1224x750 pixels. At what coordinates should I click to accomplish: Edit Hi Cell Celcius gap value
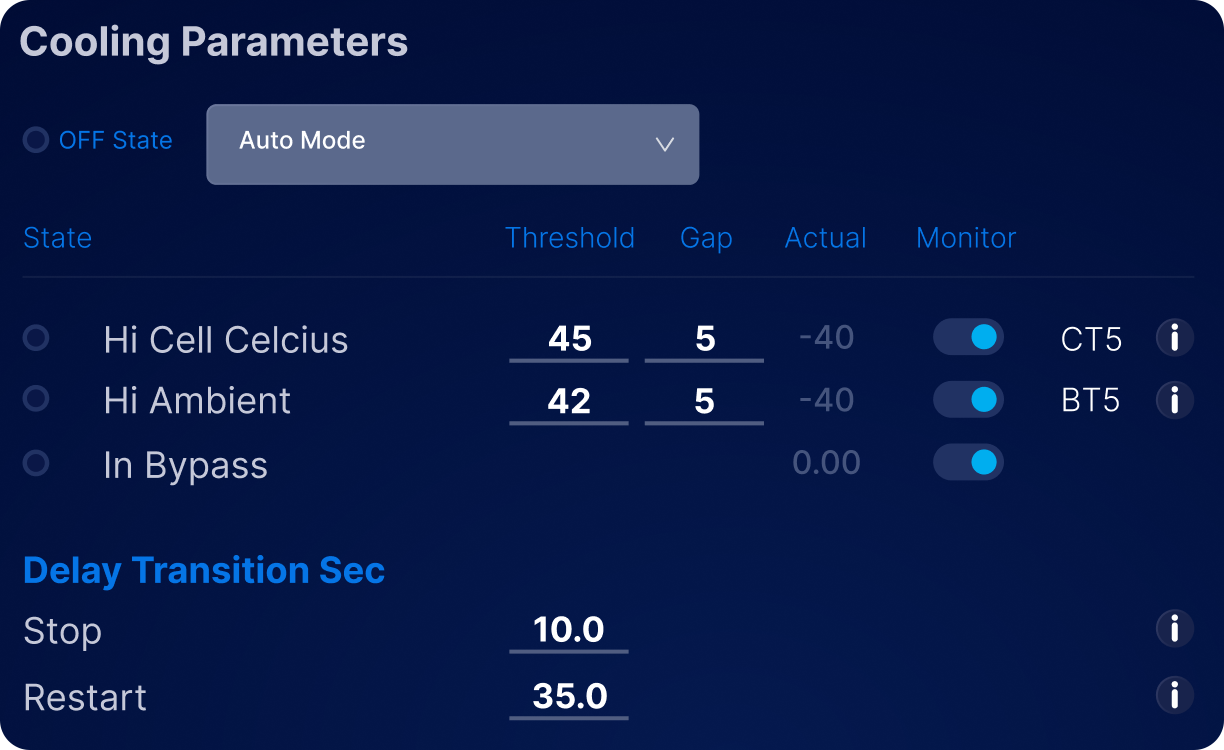(705, 339)
